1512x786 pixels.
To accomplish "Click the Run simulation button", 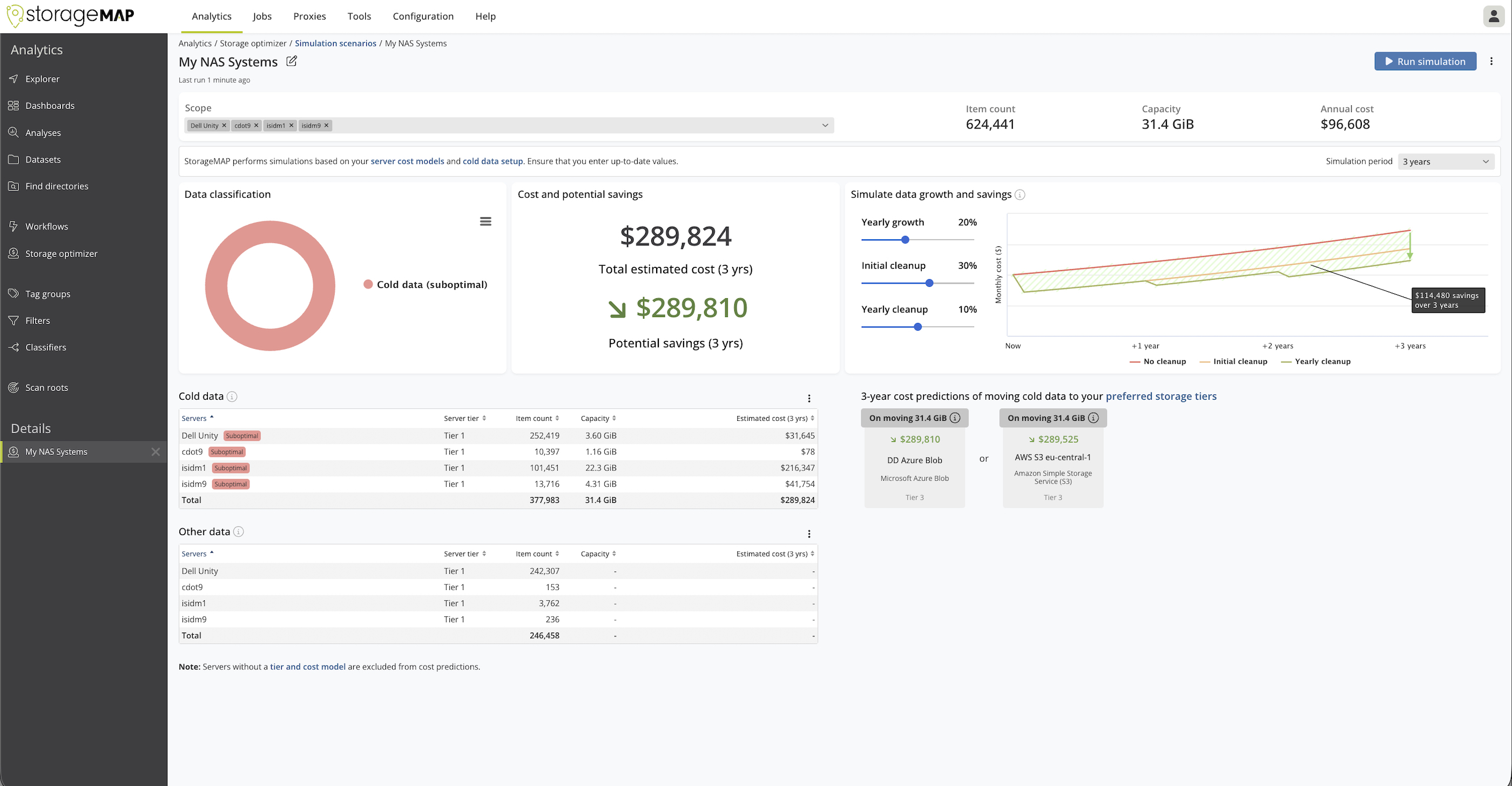I will (1425, 61).
